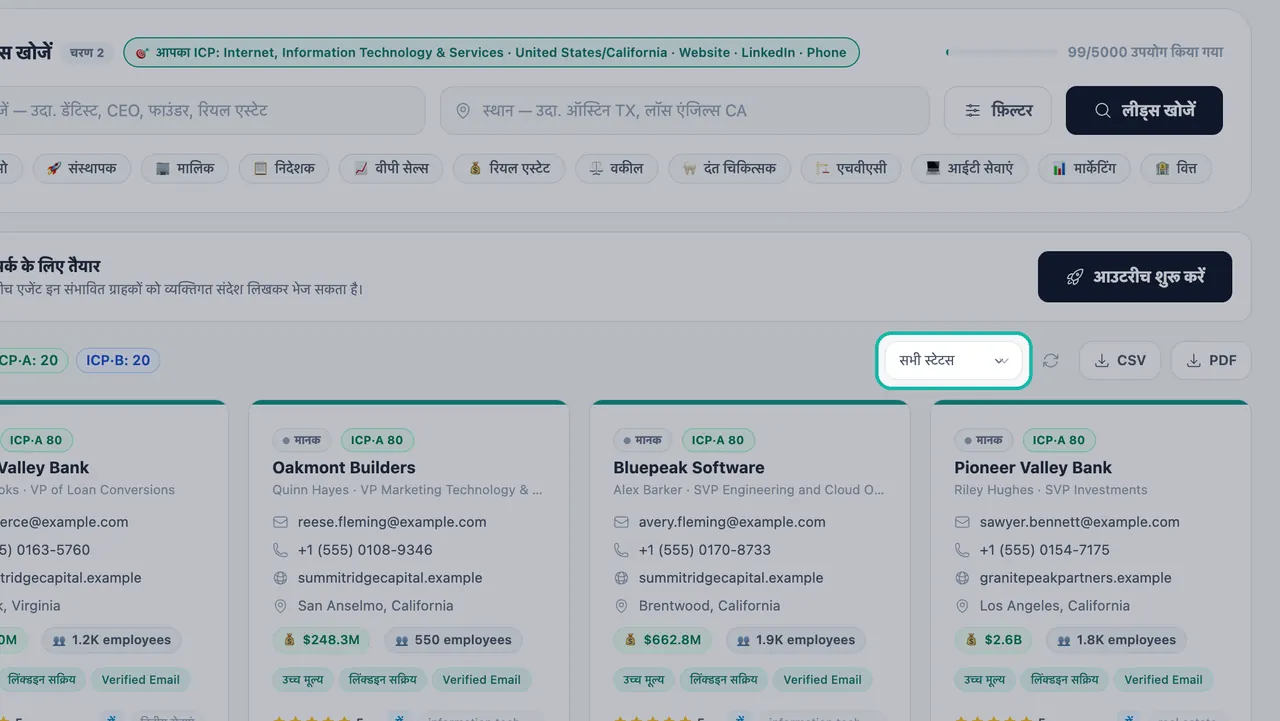Select the रियल एस्टेट quick filter chip
1280x721 pixels.
coord(509,168)
